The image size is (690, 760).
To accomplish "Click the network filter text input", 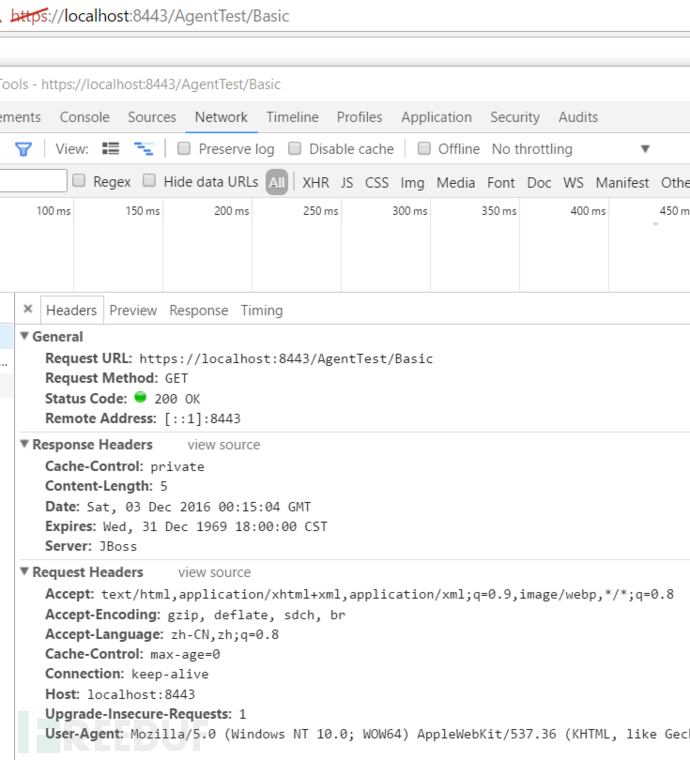I will click(x=33, y=181).
